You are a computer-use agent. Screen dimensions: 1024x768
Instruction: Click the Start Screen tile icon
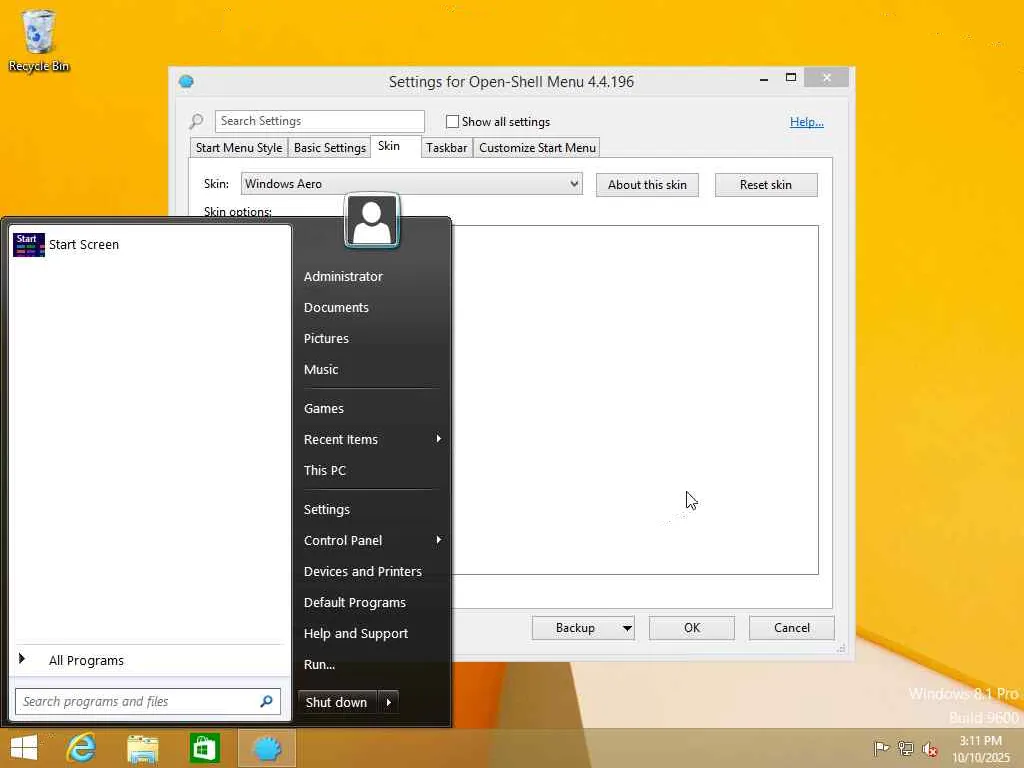[x=29, y=245]
